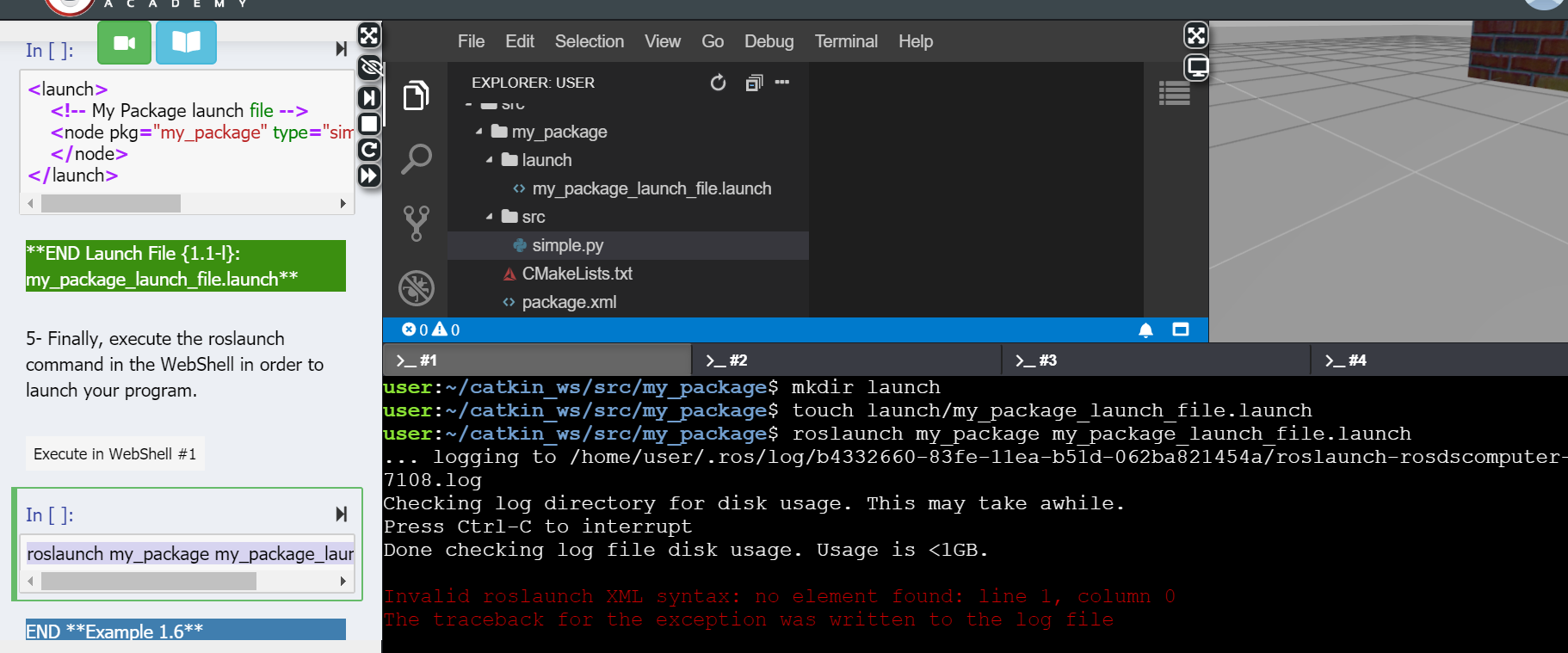The height and width of the screenshot is (653, 1568).
Task: Open the Terminal menu
Action: click(846, 41)
